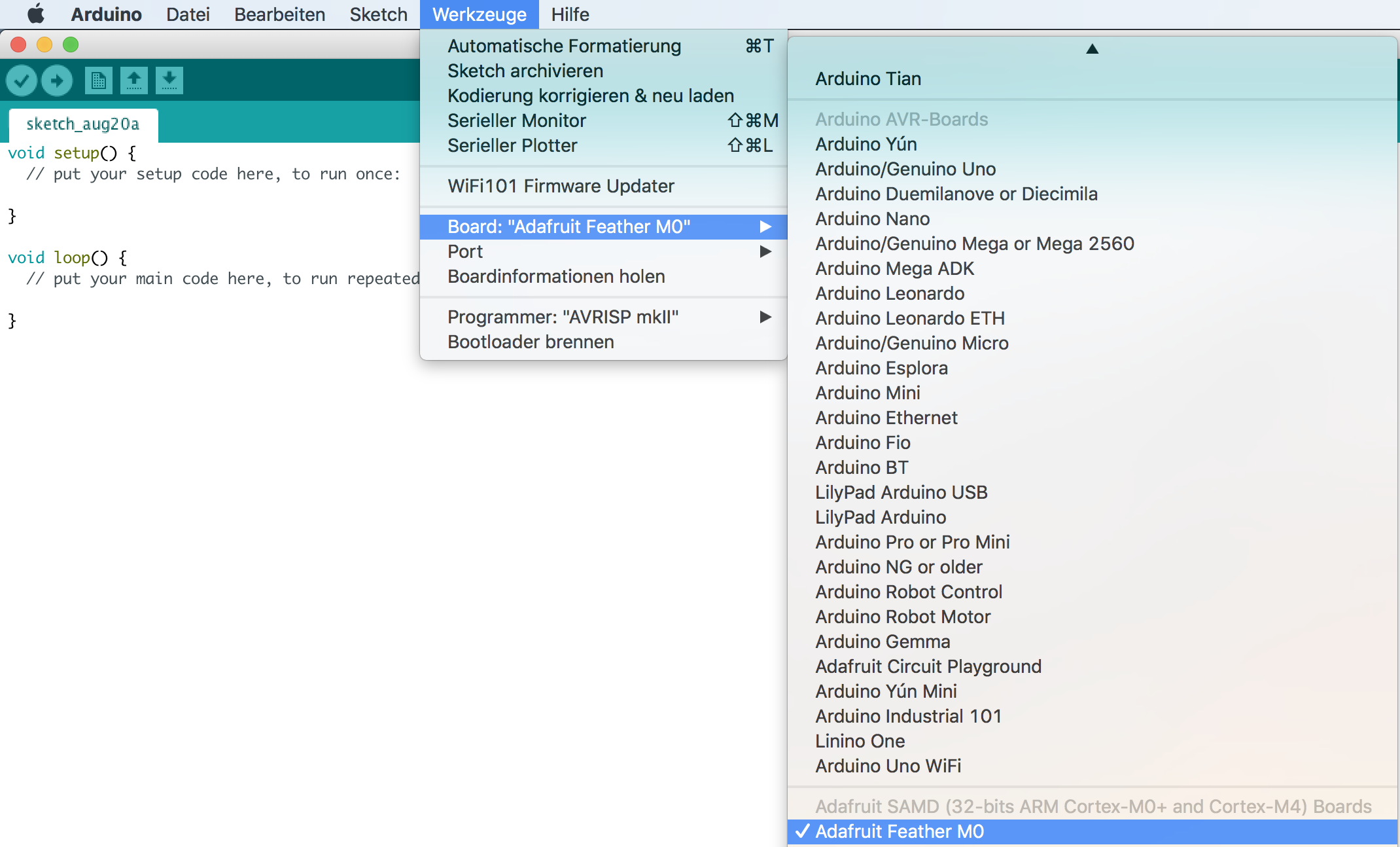The height and width of the screenshot is (847, 1400).
Task: Select Arduino Pro or Pro Mini
Action: (1092, 542)
